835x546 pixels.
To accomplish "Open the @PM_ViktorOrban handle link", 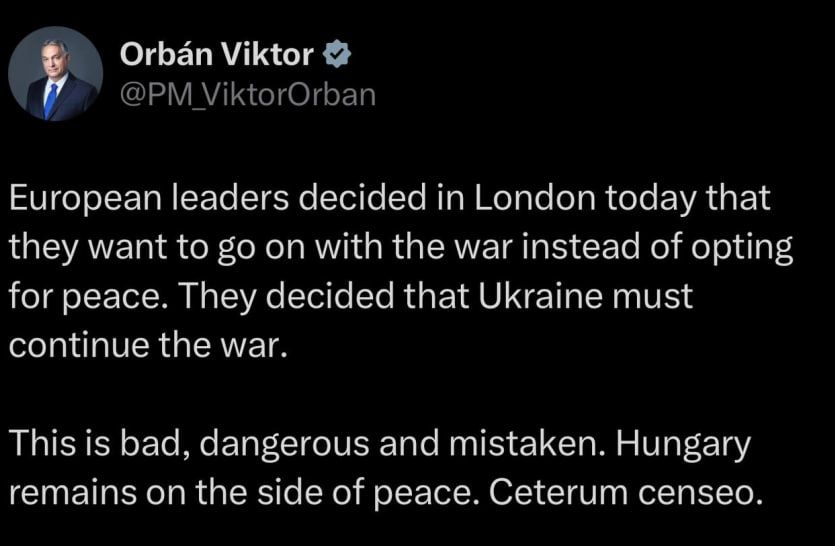I will 248,95.
